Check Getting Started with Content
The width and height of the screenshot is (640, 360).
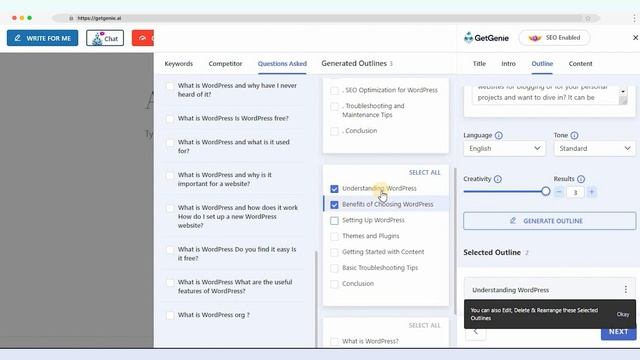(334, 252)
